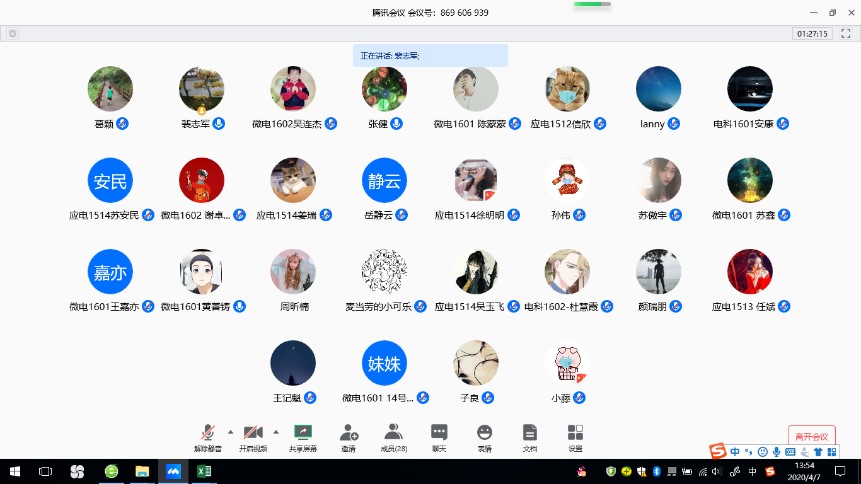Select the 静云 avatar tile
Image resolution: width=861 pixels, height=484 pixels.
pyautogui.click(x=384, y=180)
